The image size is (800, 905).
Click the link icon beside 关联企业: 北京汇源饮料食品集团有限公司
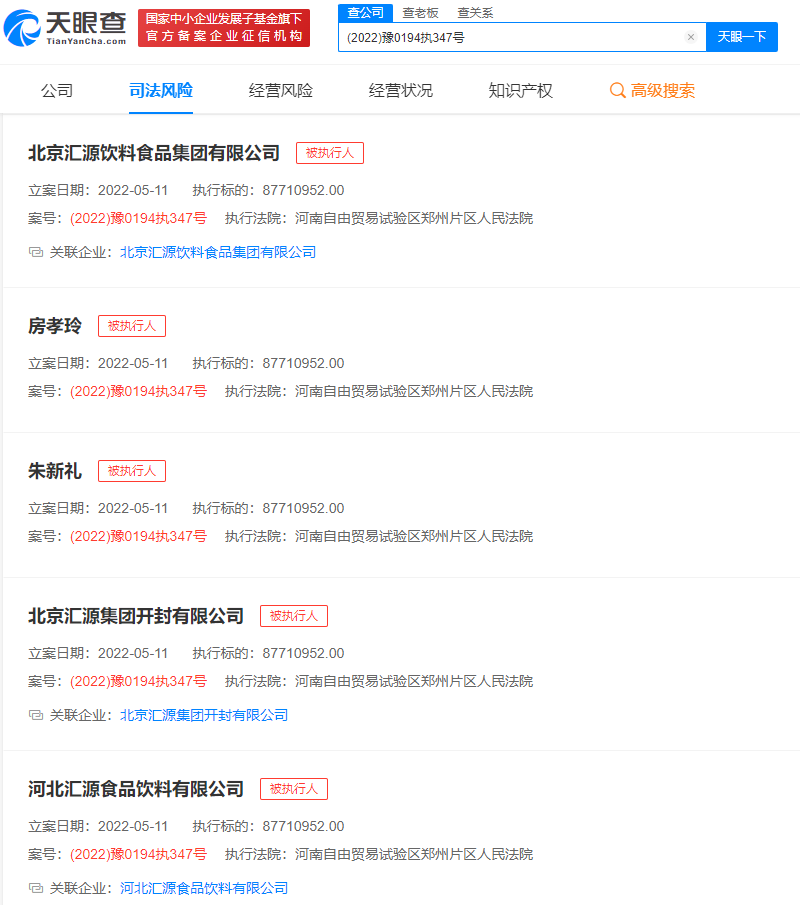36,252
